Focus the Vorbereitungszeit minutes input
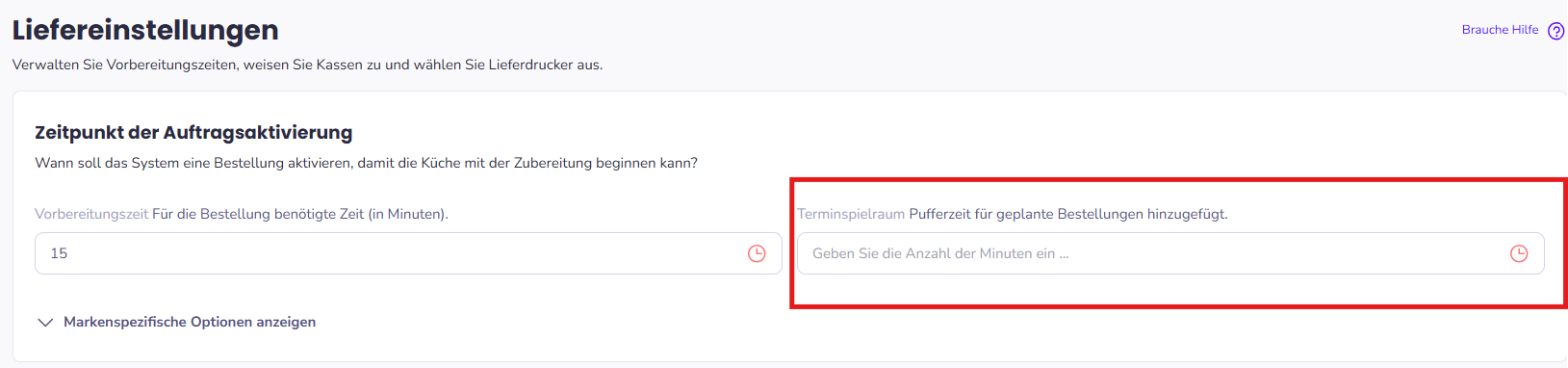The image size is (1568, 368). click(407, 253)
